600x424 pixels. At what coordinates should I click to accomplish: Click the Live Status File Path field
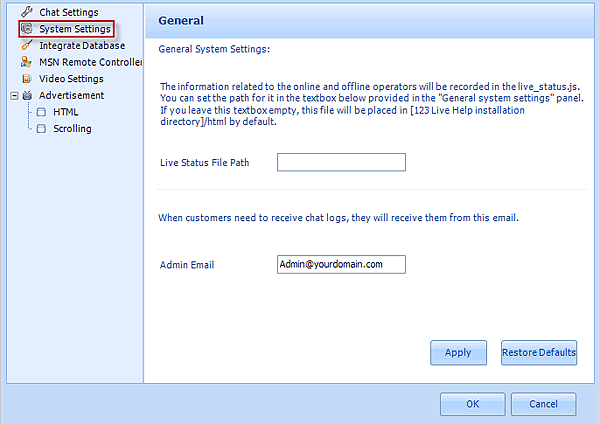[341, 162]
